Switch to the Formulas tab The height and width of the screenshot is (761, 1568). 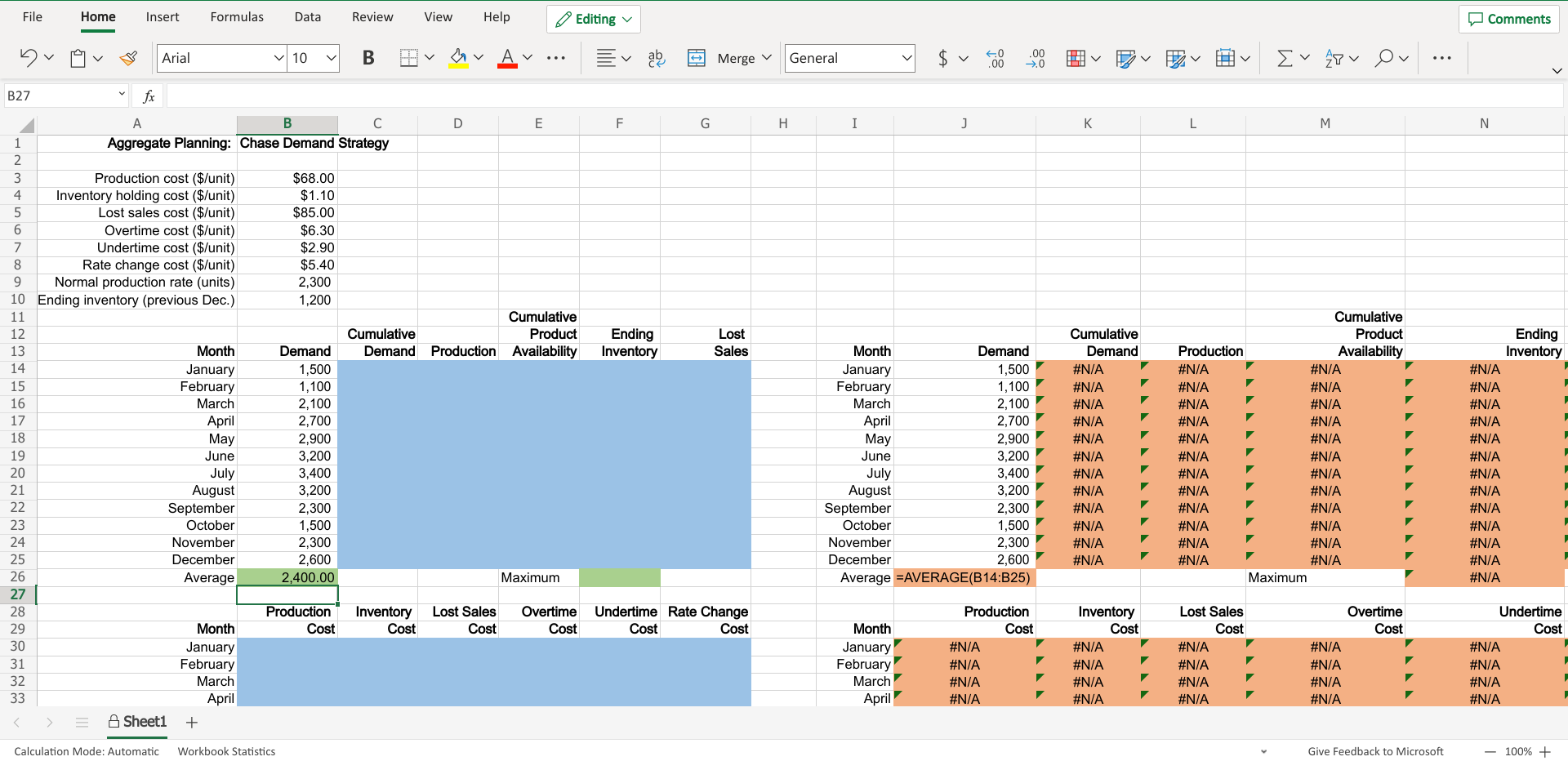point(236,16)
